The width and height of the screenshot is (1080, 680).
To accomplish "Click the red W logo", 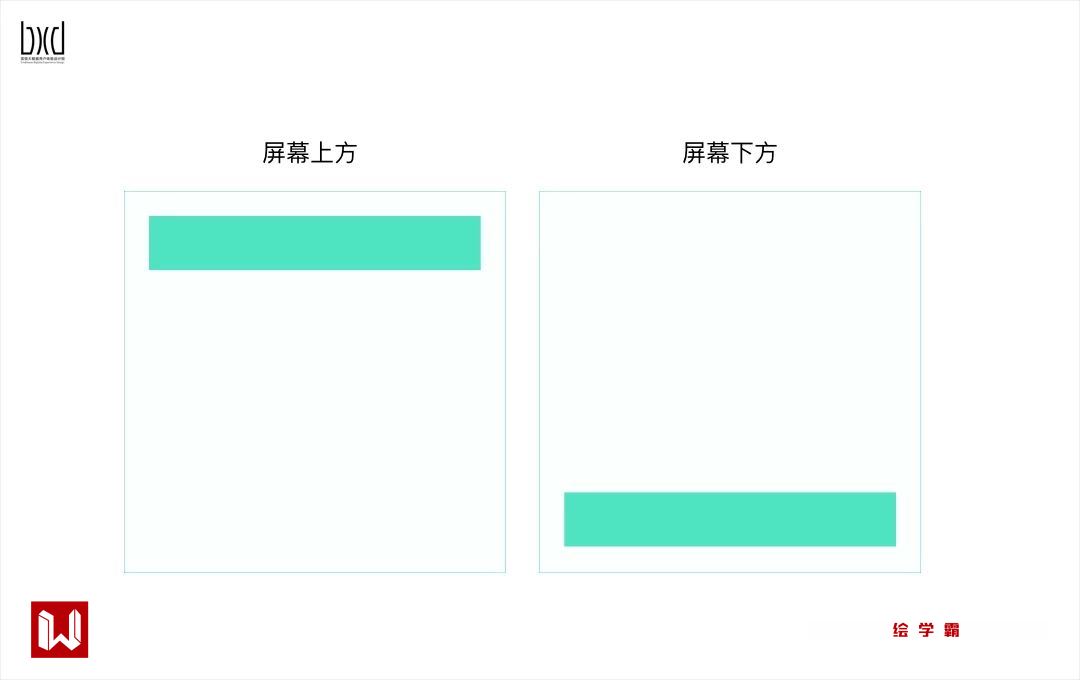I will [60, 630].
